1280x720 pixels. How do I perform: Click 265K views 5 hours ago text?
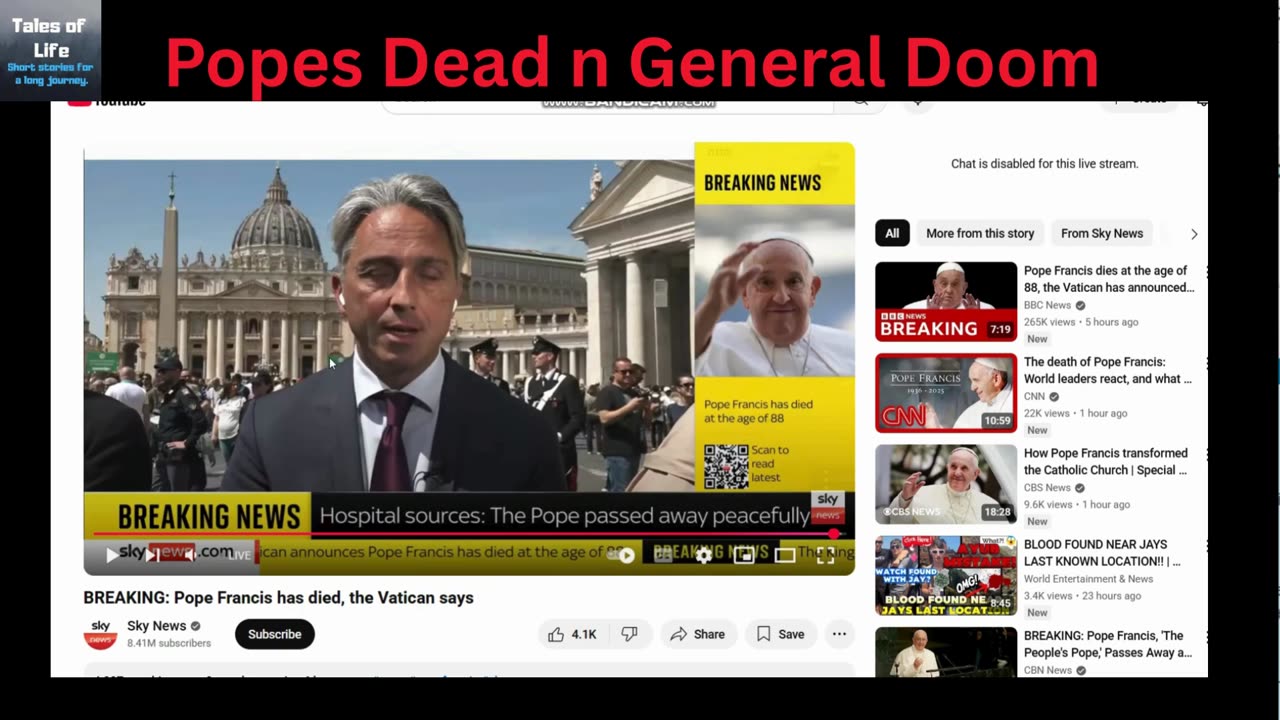(1081, 322)
